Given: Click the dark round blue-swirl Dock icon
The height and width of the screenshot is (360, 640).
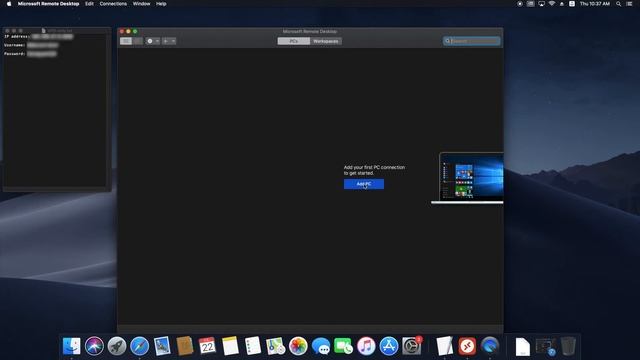Looking at the screenshot, I should (x=490, y=346).
